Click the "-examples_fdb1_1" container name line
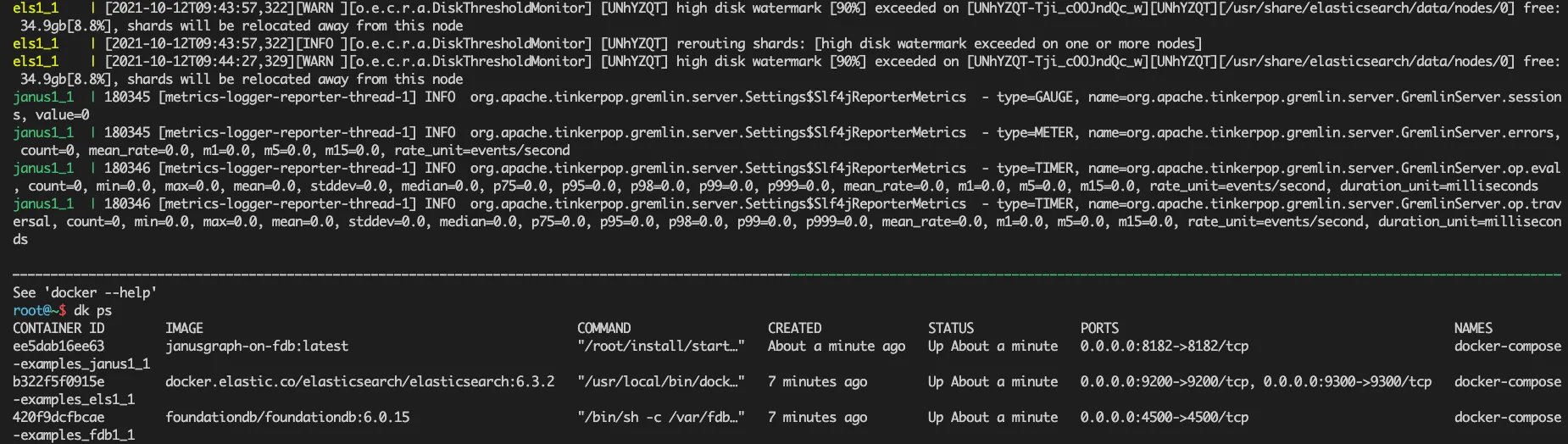The image size is (1568, 444). tap(74, 435)
